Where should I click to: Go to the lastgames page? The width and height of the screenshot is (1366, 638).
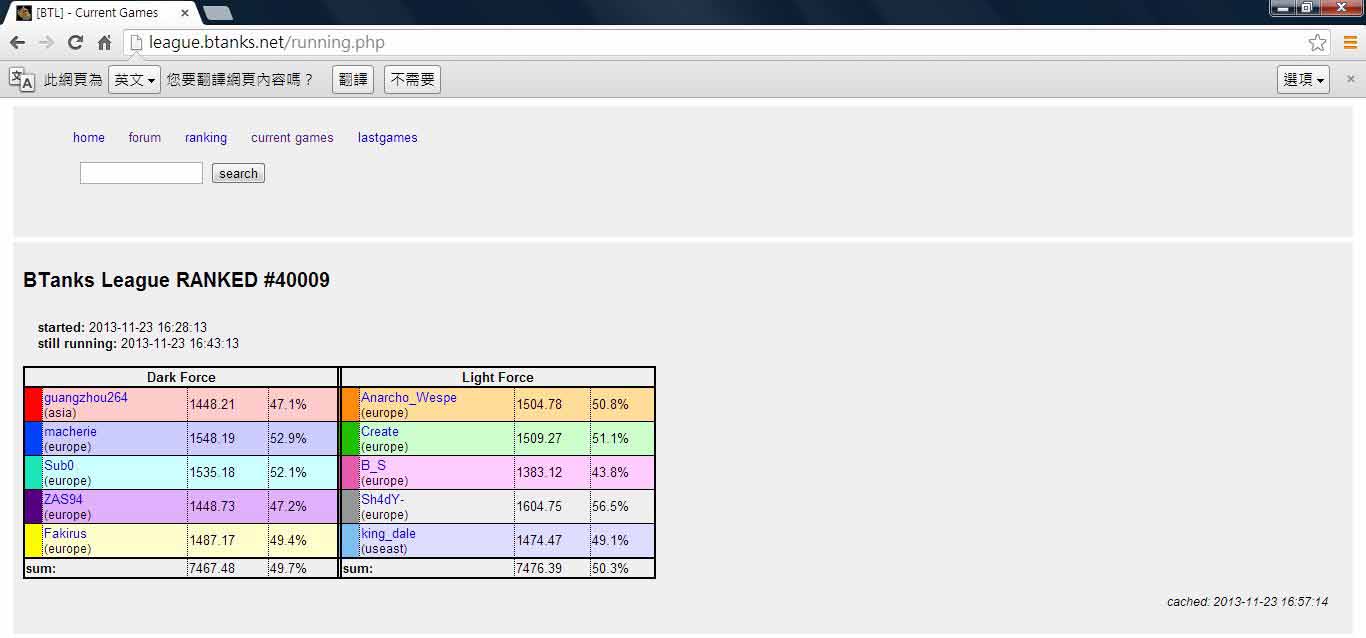(x=387, y=138)
